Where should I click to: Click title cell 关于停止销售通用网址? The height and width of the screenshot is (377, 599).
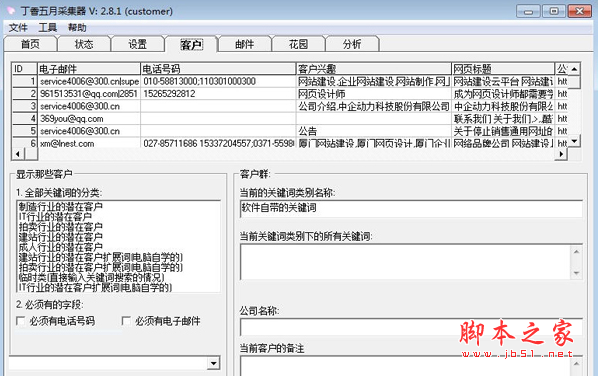click(x=503, y=131)
